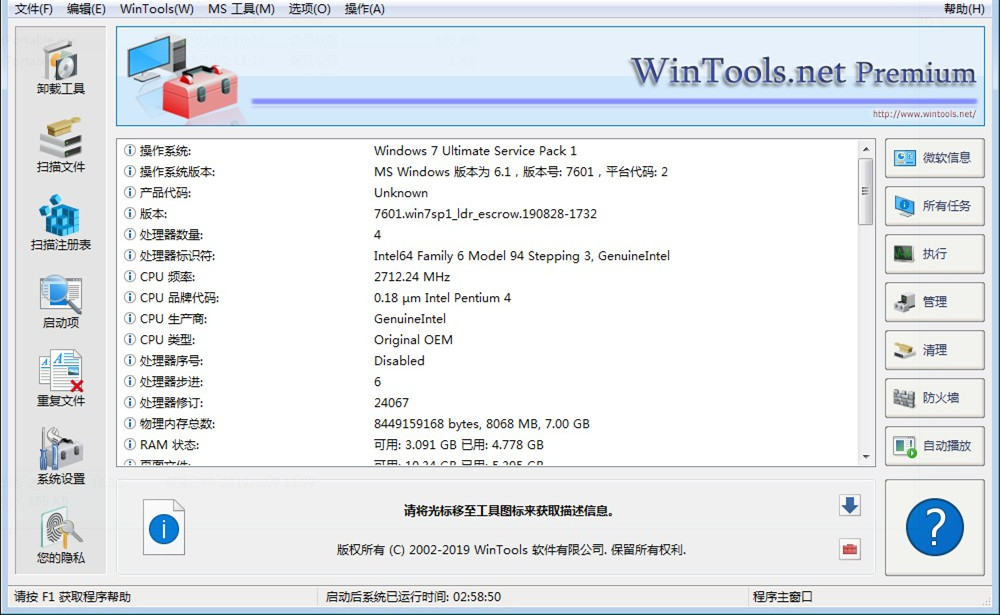The image size is (1000, 615).
Task: Launch the 启动项 startup manager
Action: (61, 301)
